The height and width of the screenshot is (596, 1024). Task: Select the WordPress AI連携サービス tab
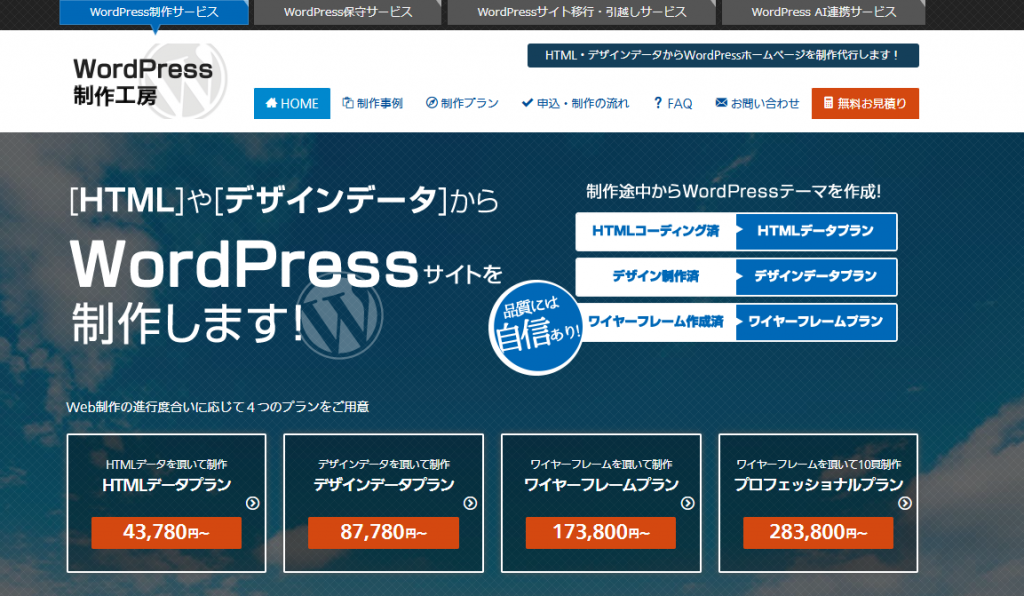(824, 12)
